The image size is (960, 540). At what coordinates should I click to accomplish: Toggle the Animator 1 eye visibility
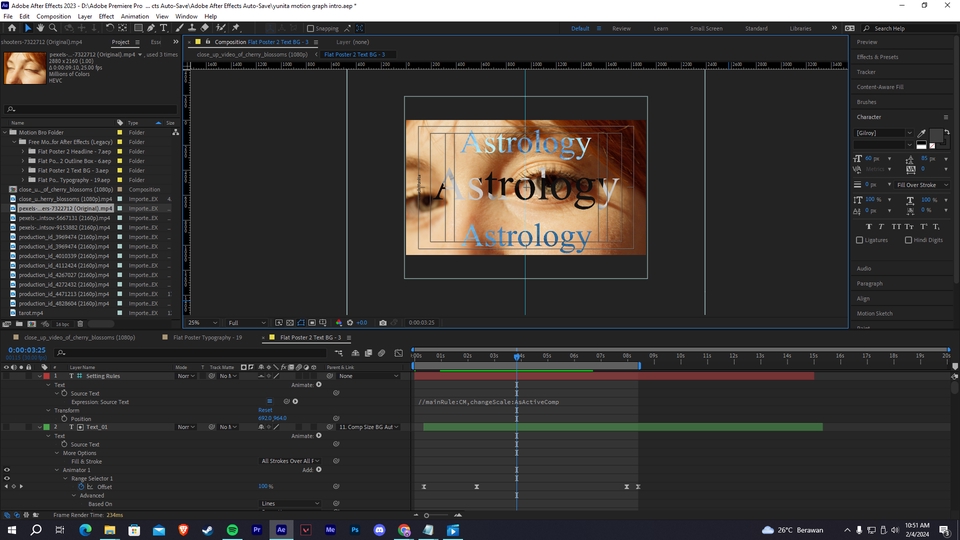click(x=7, y=470)
